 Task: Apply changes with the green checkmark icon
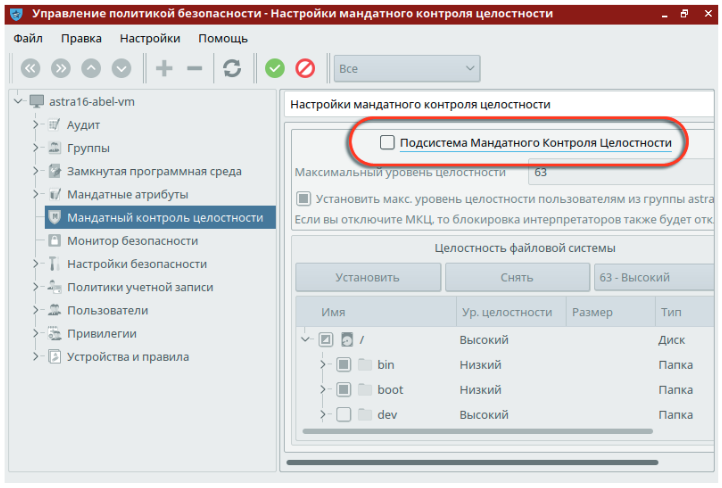[275, 69]
